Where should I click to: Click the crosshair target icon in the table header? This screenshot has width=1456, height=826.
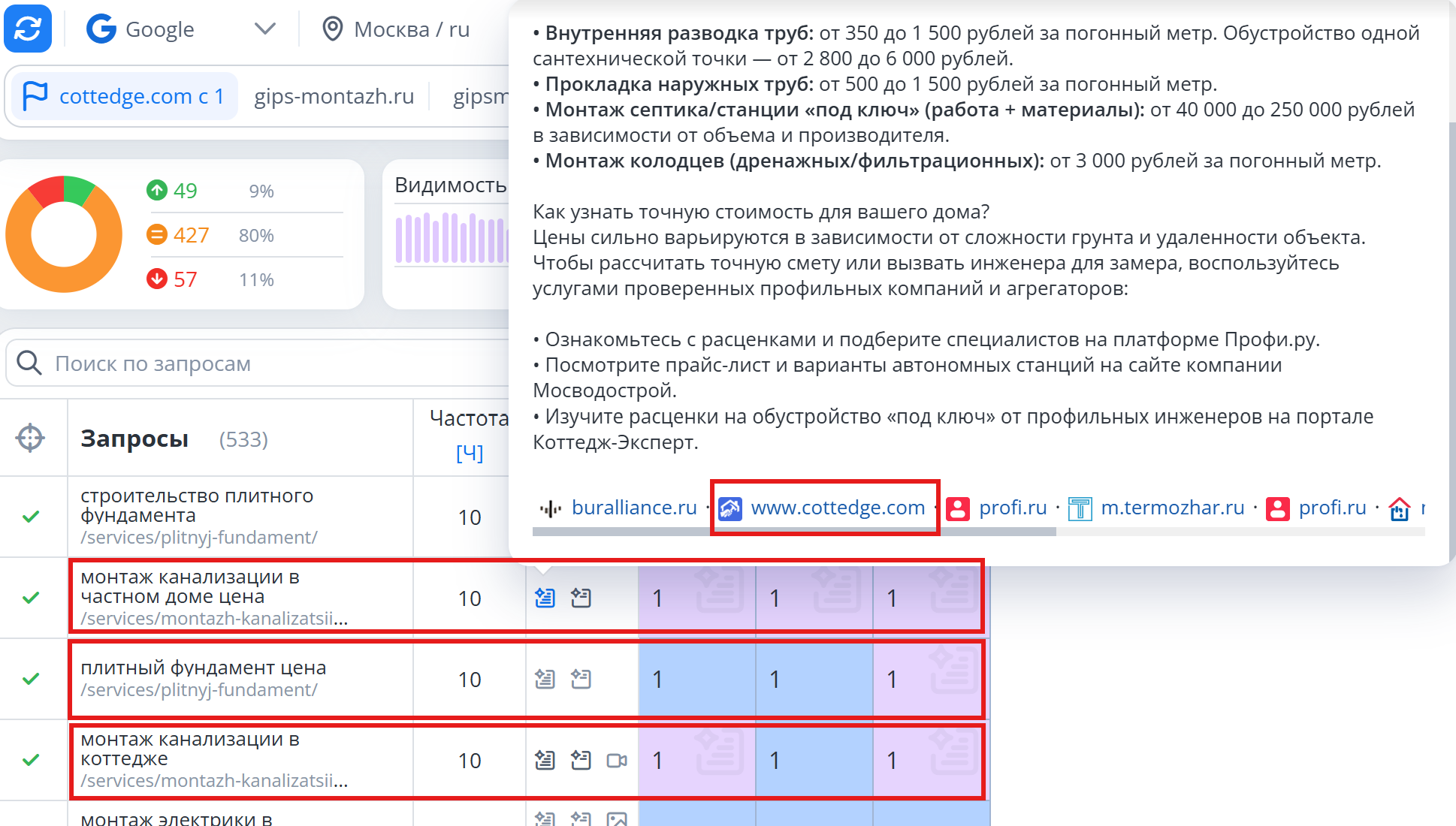[30, 438]
